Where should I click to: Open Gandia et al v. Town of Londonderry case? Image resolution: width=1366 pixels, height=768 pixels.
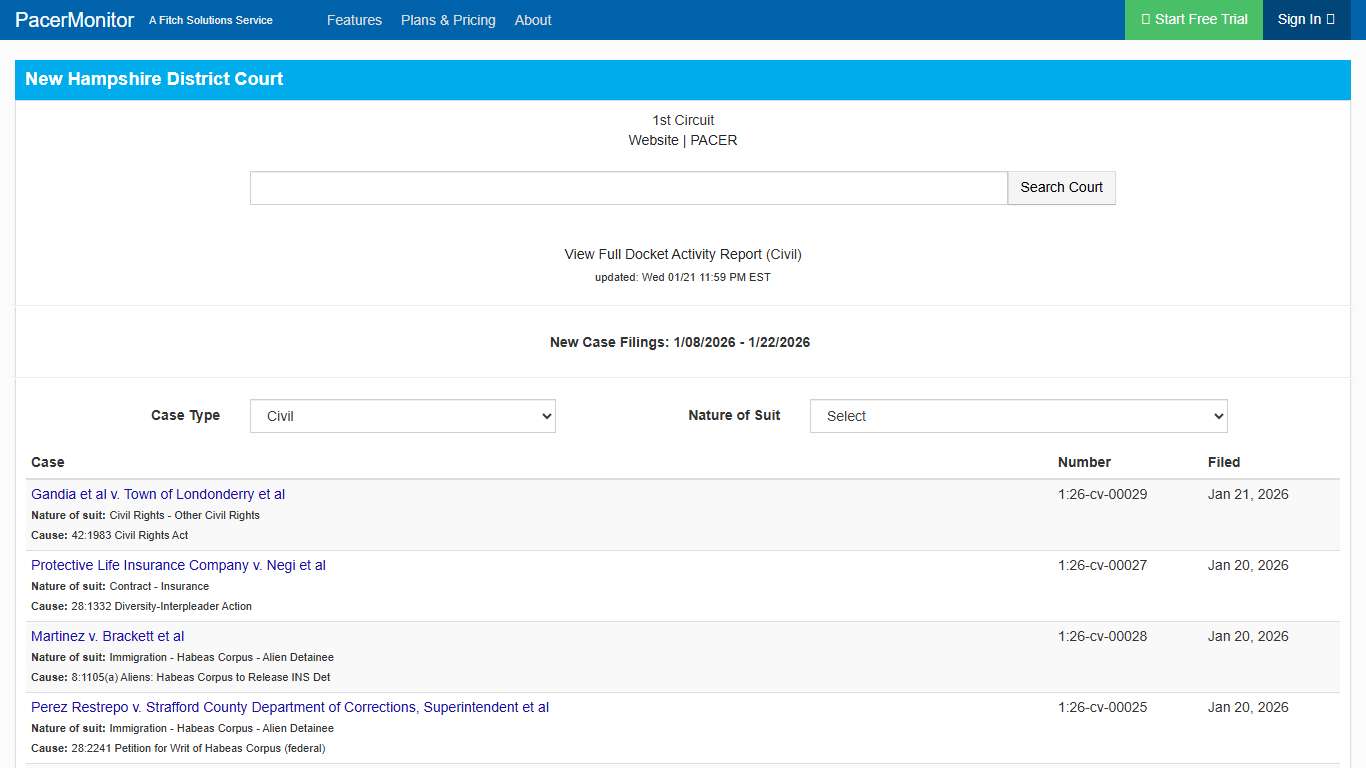(x=158, y=494)
